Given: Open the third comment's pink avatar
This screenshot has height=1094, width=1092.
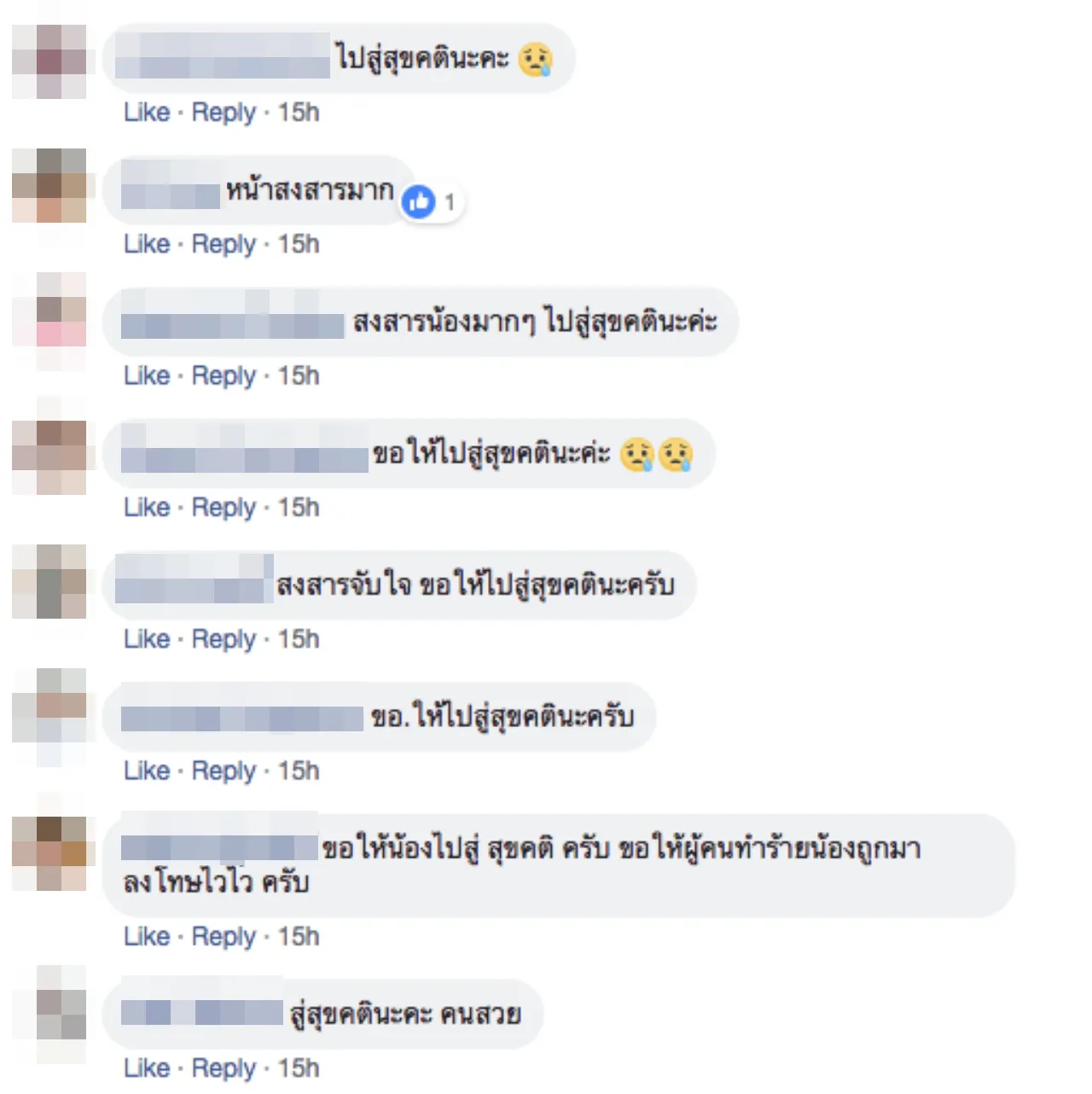Looking at the screenshot, I should tap(49, 322).
